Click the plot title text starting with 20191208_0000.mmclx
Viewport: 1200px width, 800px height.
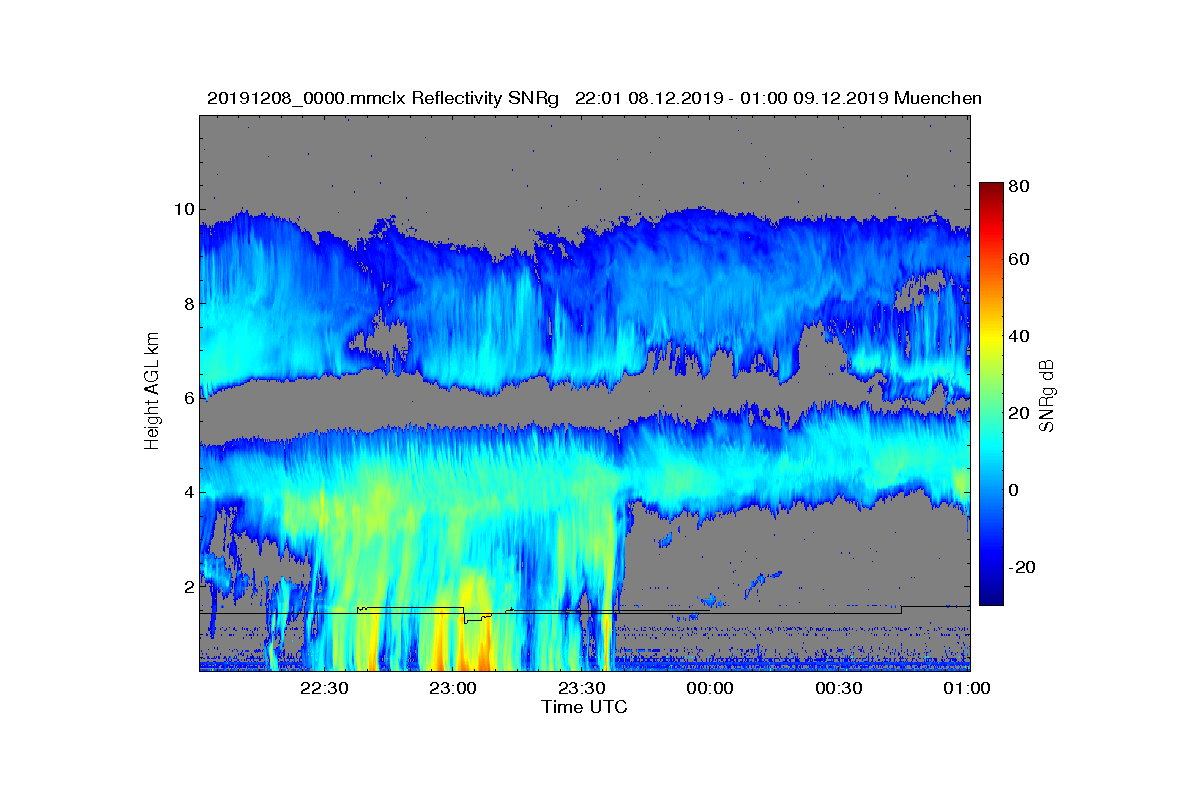coord(594,98)
